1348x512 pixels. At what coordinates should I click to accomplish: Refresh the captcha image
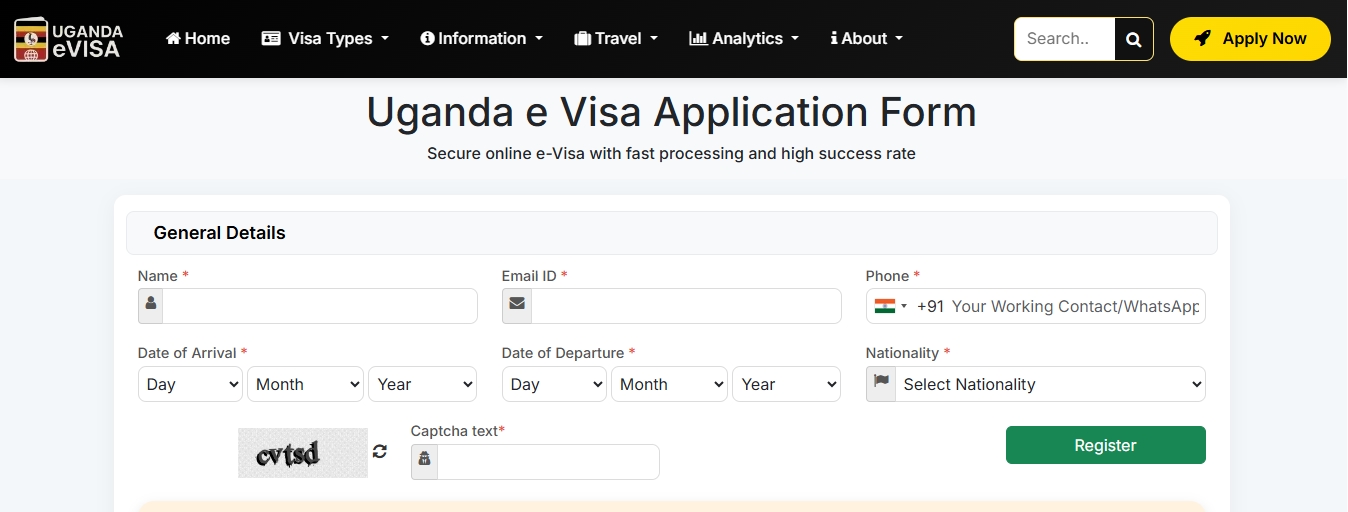click(x=380, y=451)
